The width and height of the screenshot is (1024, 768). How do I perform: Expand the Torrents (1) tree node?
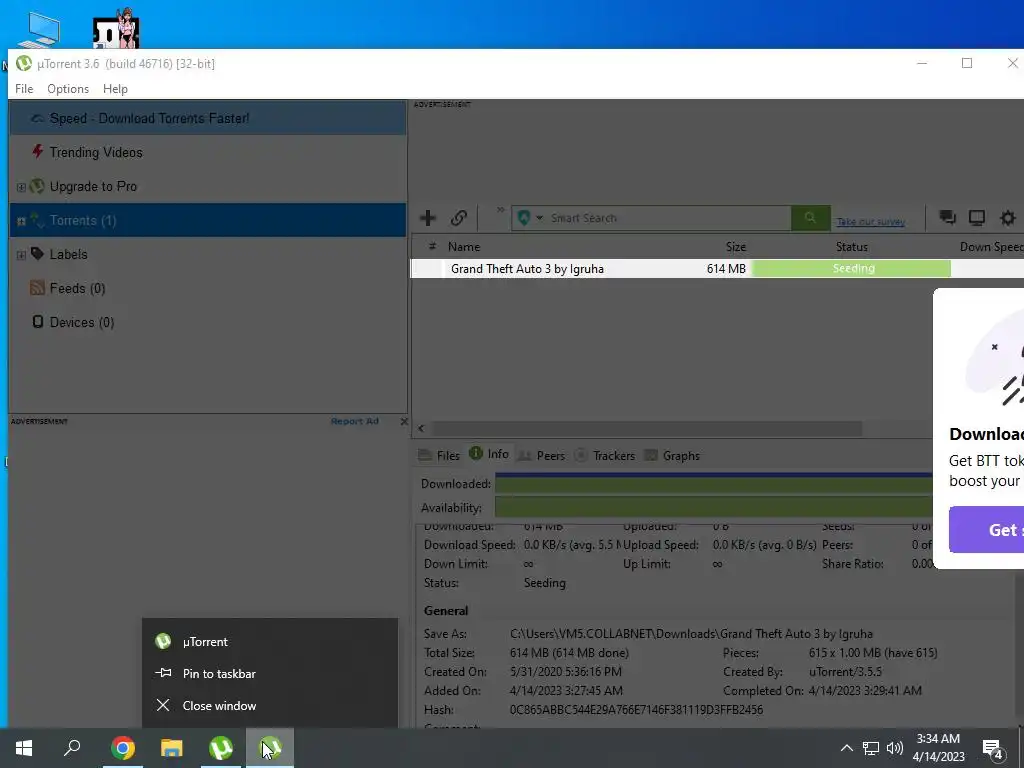pyautogui.click(x=21, y=221)
